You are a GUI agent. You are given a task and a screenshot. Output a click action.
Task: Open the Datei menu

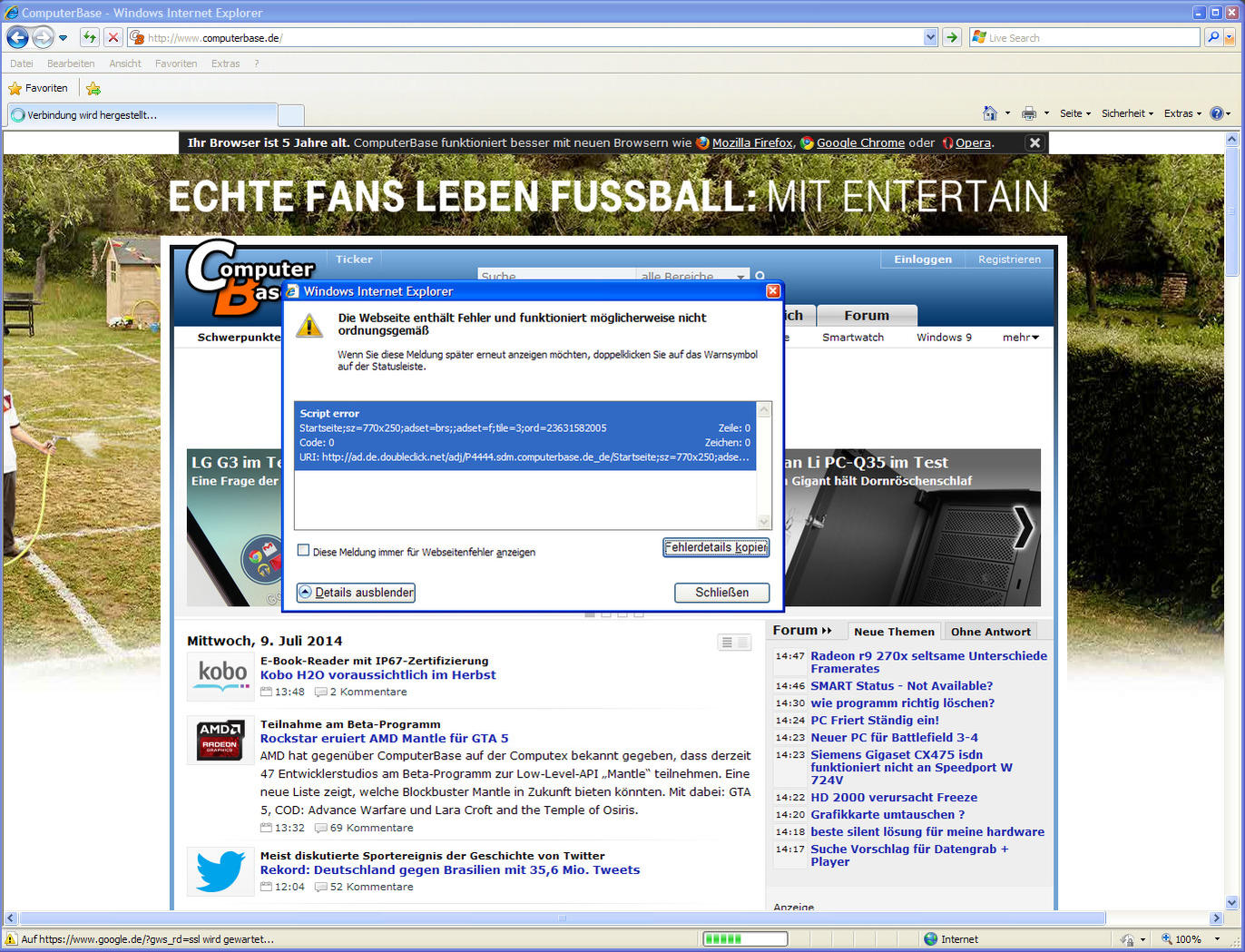point(22,64)
